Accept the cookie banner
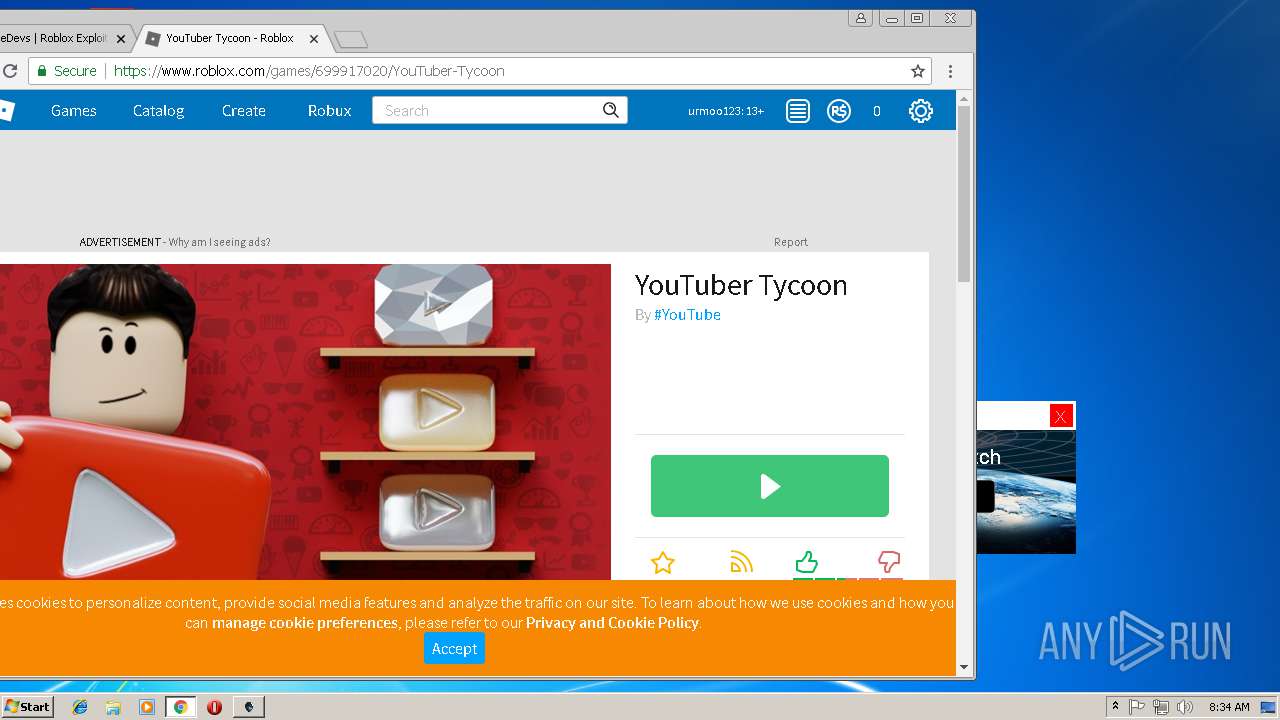1280x720 pixels. (454, 649)
